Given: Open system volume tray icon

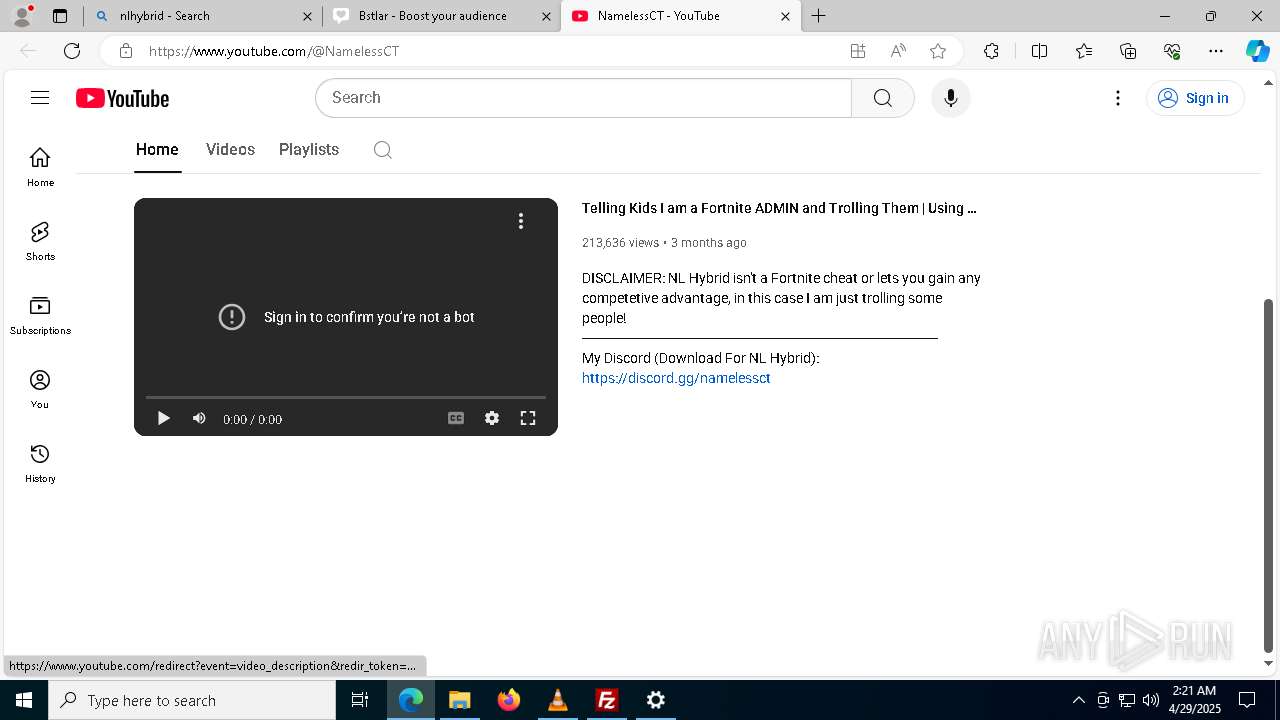Looking at the screenshot, I should tap(1151, 700).
